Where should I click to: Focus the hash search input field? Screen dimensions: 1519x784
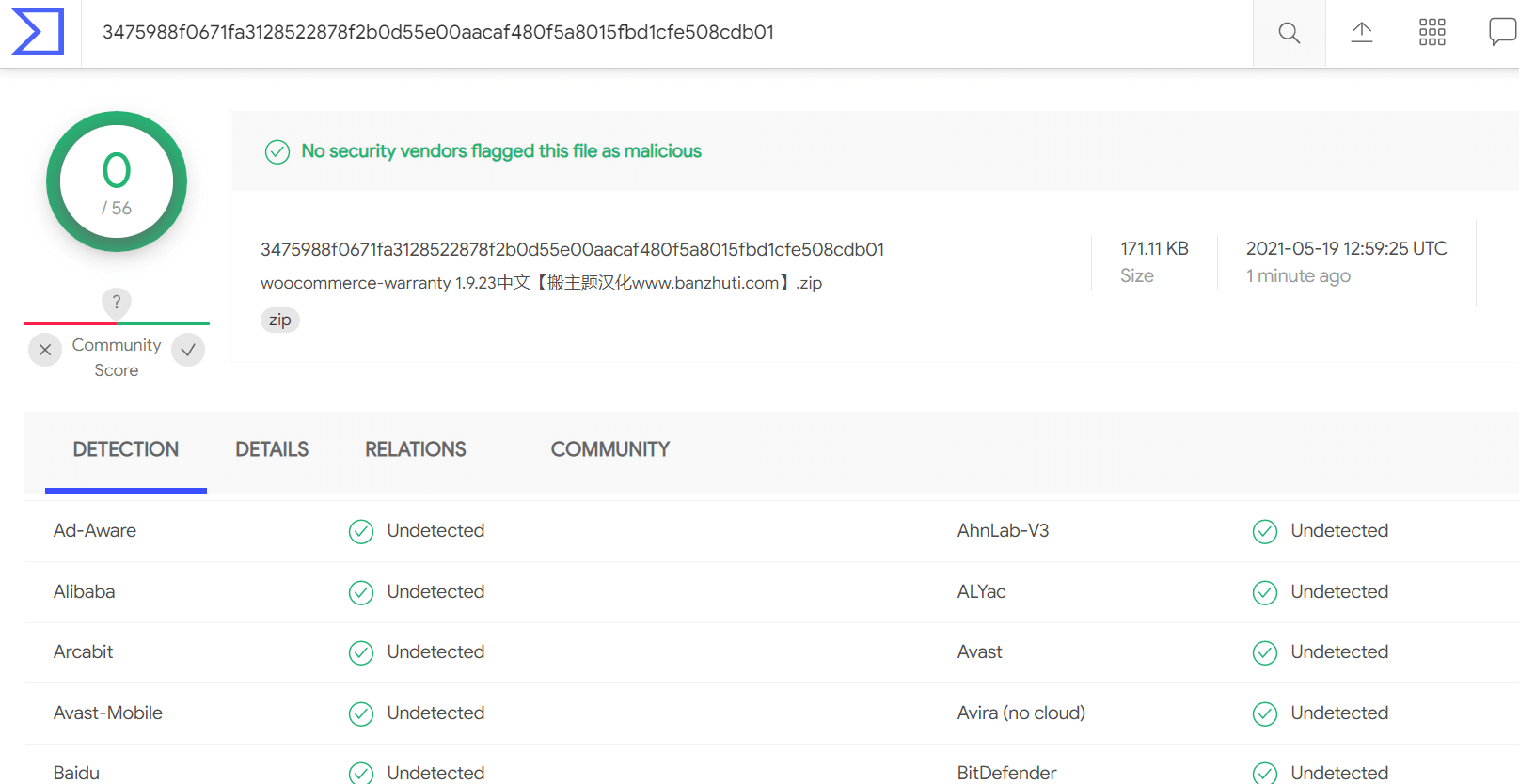point(667,33)
